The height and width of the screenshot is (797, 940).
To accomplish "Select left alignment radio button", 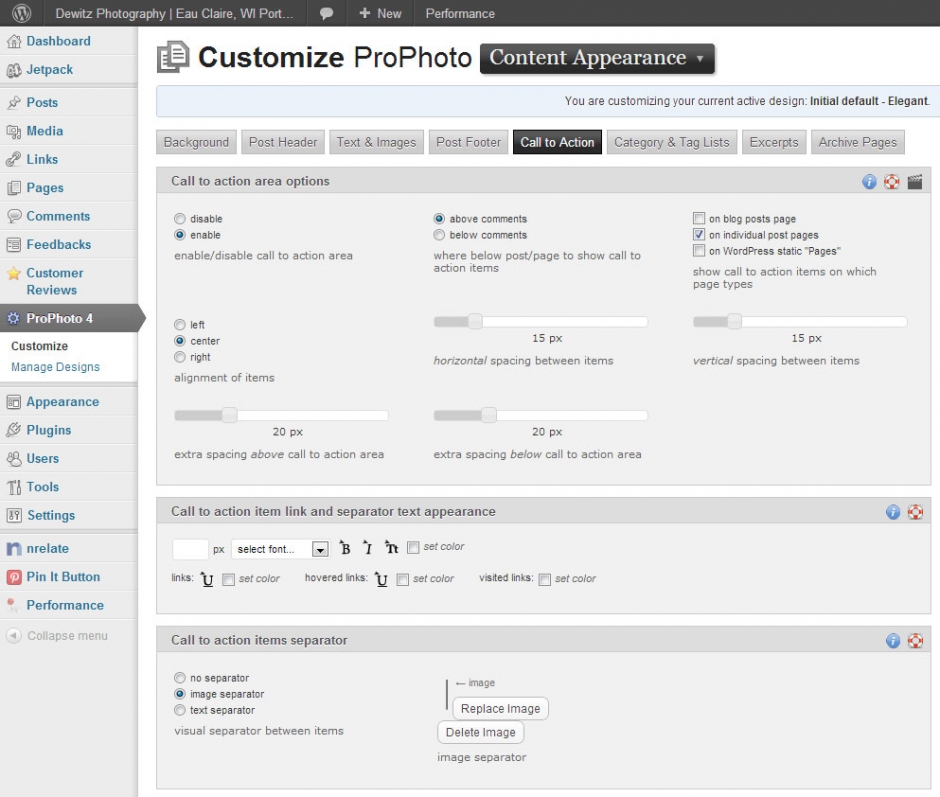I will click(180, 325).
